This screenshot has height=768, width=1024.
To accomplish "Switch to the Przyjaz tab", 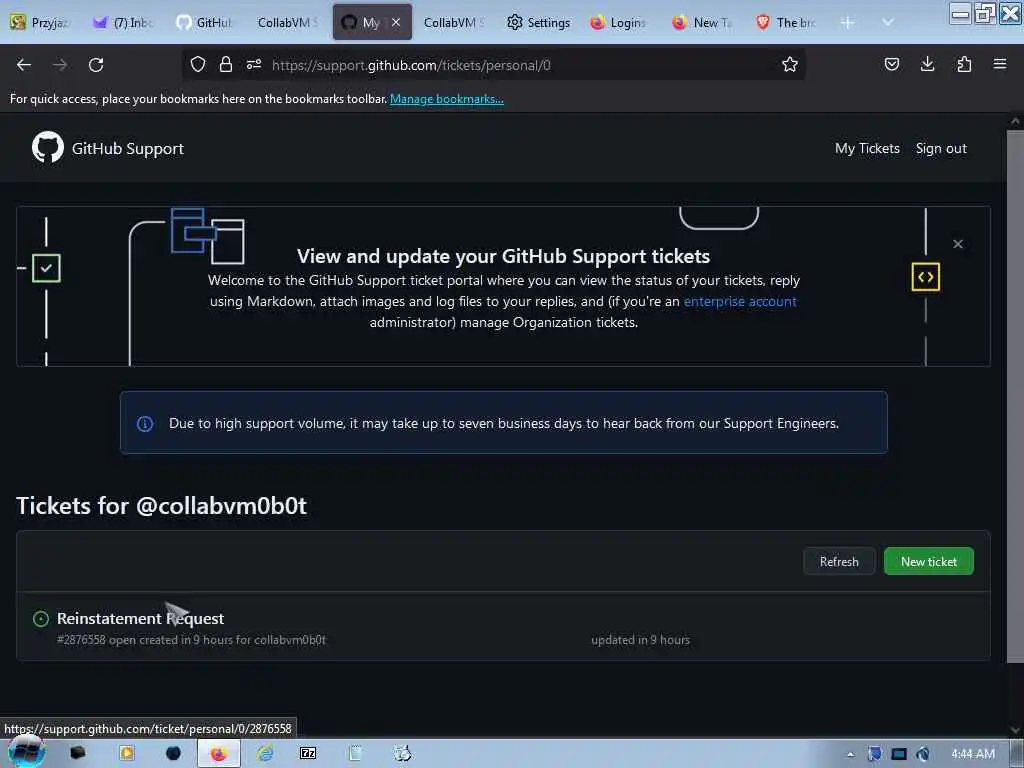I will (x=41, y=22).
